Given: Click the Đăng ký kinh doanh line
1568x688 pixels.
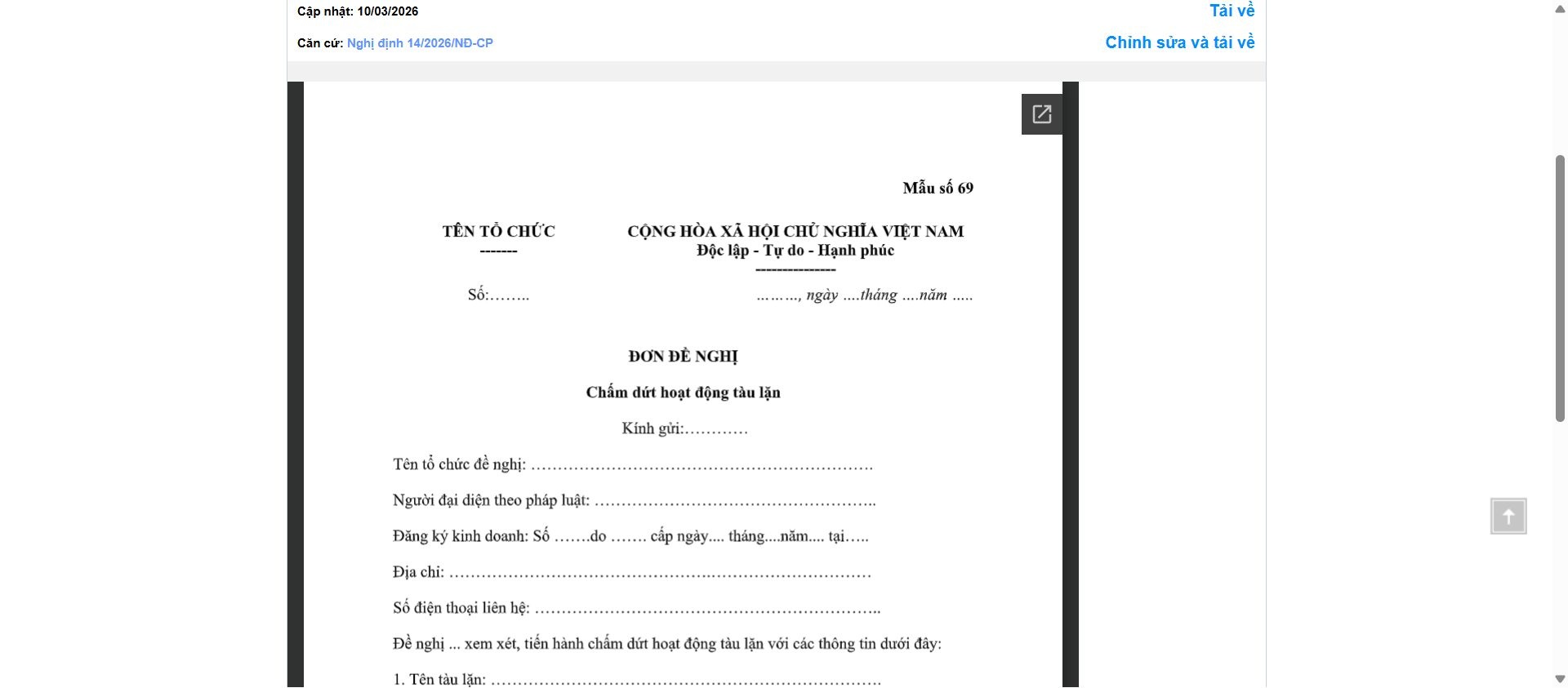Looking at the screenshot, I should point(630,536).
